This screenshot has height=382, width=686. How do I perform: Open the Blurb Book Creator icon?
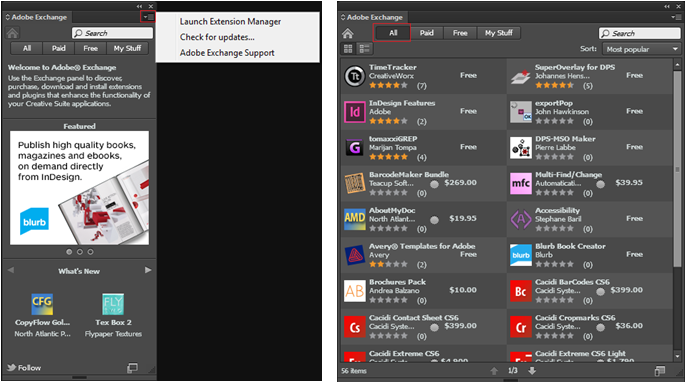coord(521,255)
